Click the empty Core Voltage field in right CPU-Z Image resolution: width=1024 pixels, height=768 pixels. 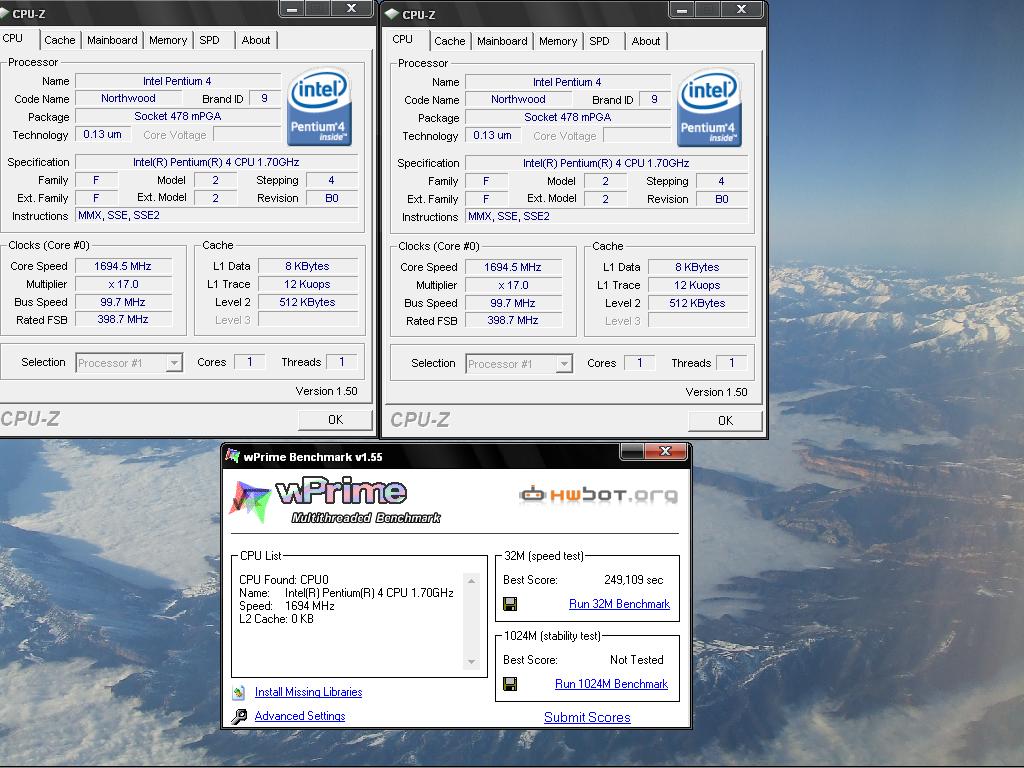[636, 136]
